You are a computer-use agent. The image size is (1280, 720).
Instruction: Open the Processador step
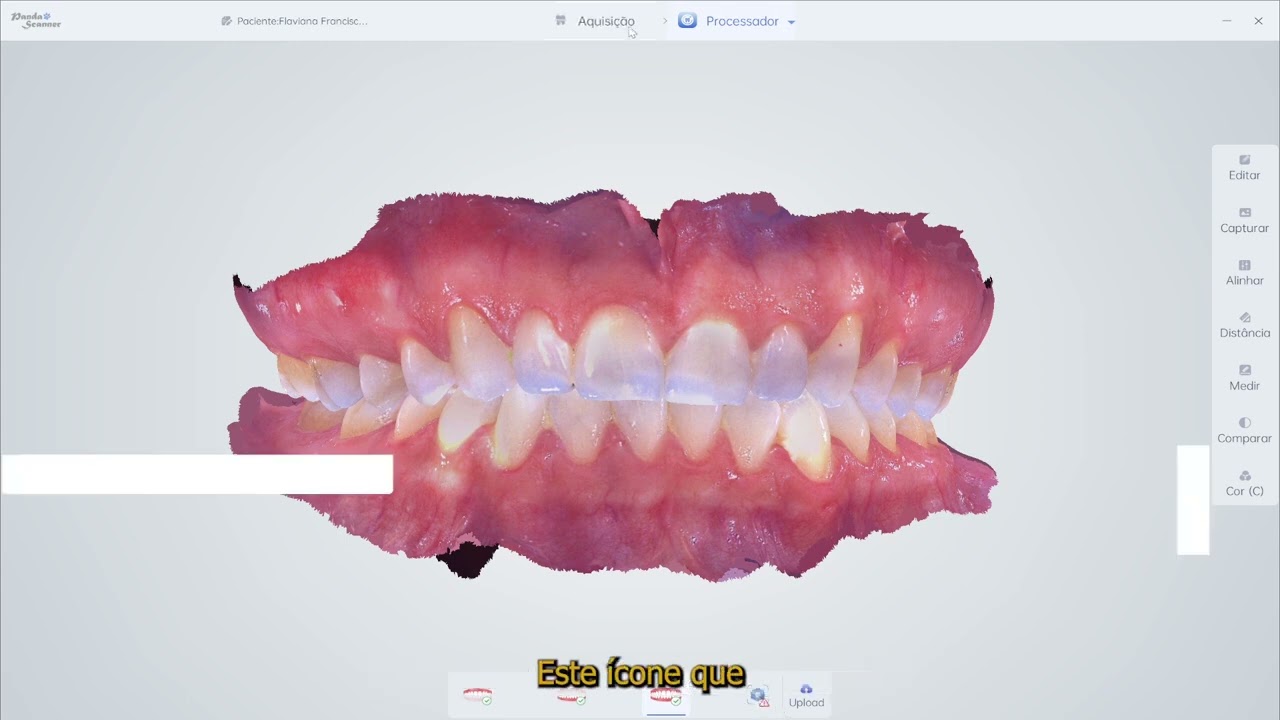tap(728, 21)
